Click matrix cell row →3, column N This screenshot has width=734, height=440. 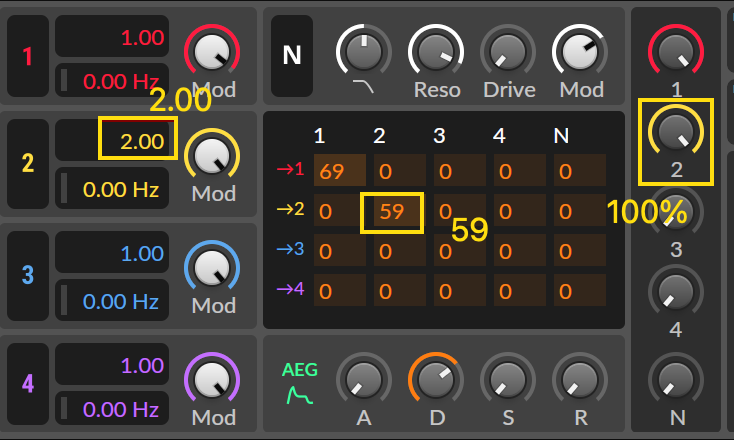pyautogui.click(x=580, y=250)
